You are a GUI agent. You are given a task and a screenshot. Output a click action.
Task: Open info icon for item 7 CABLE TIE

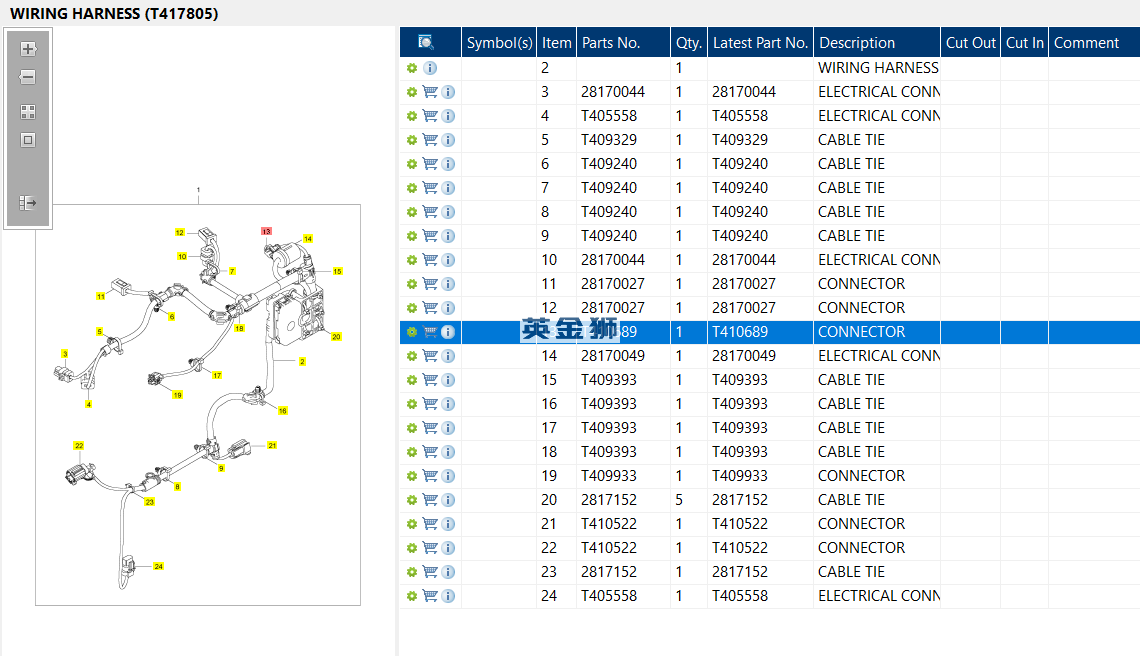click(x=448, y=188)
